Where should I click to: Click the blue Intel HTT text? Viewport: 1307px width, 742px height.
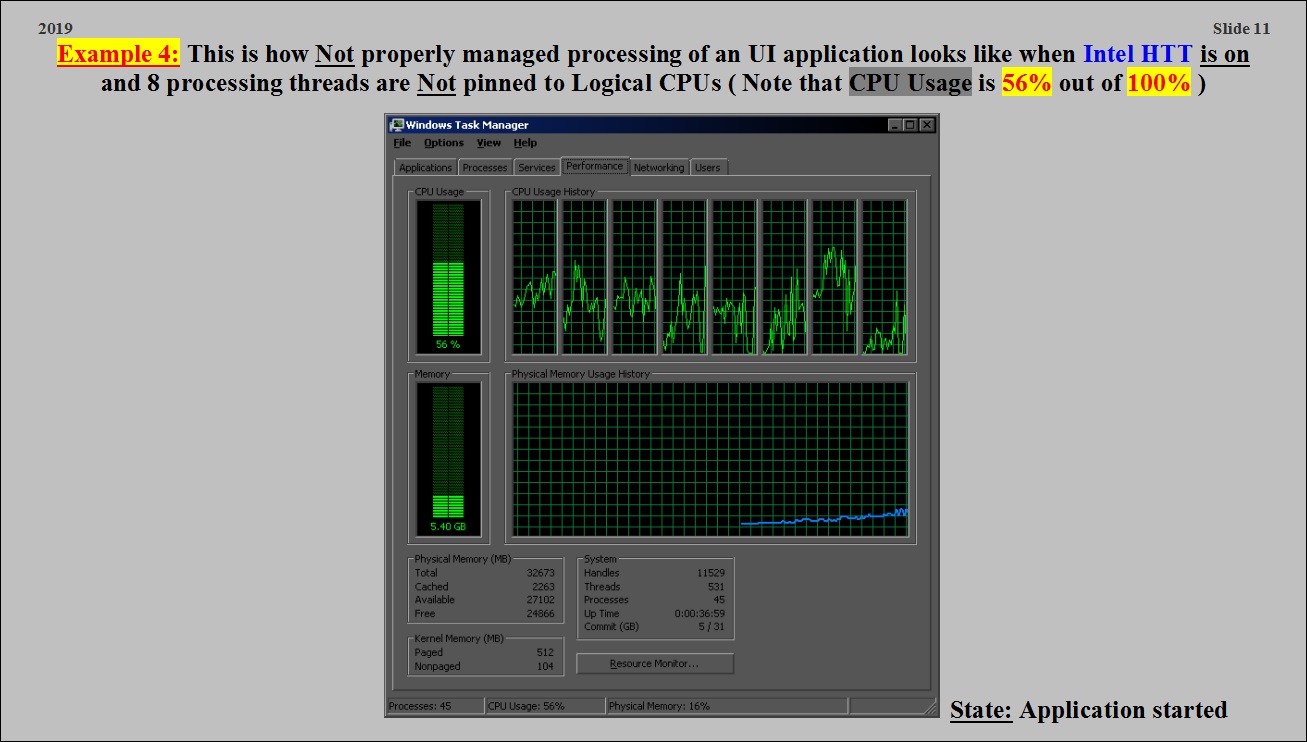point(1138,54)
